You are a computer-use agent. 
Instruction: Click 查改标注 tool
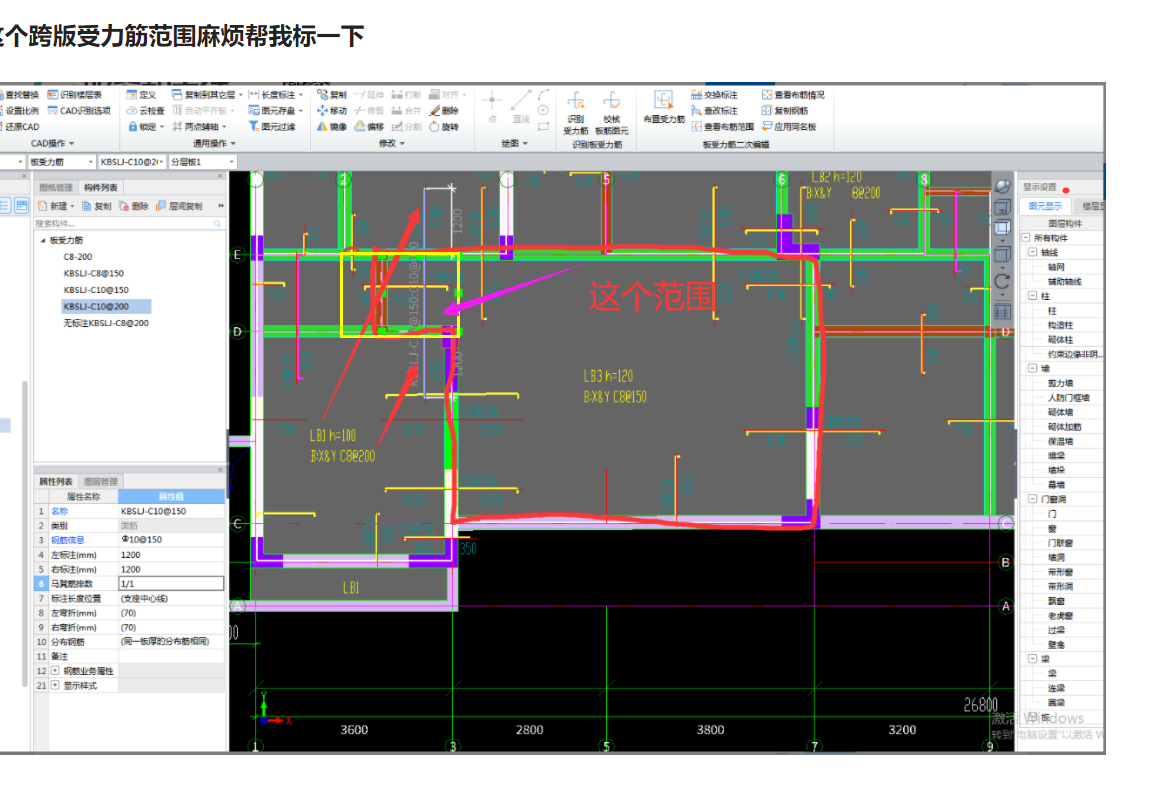click(714, 111)
